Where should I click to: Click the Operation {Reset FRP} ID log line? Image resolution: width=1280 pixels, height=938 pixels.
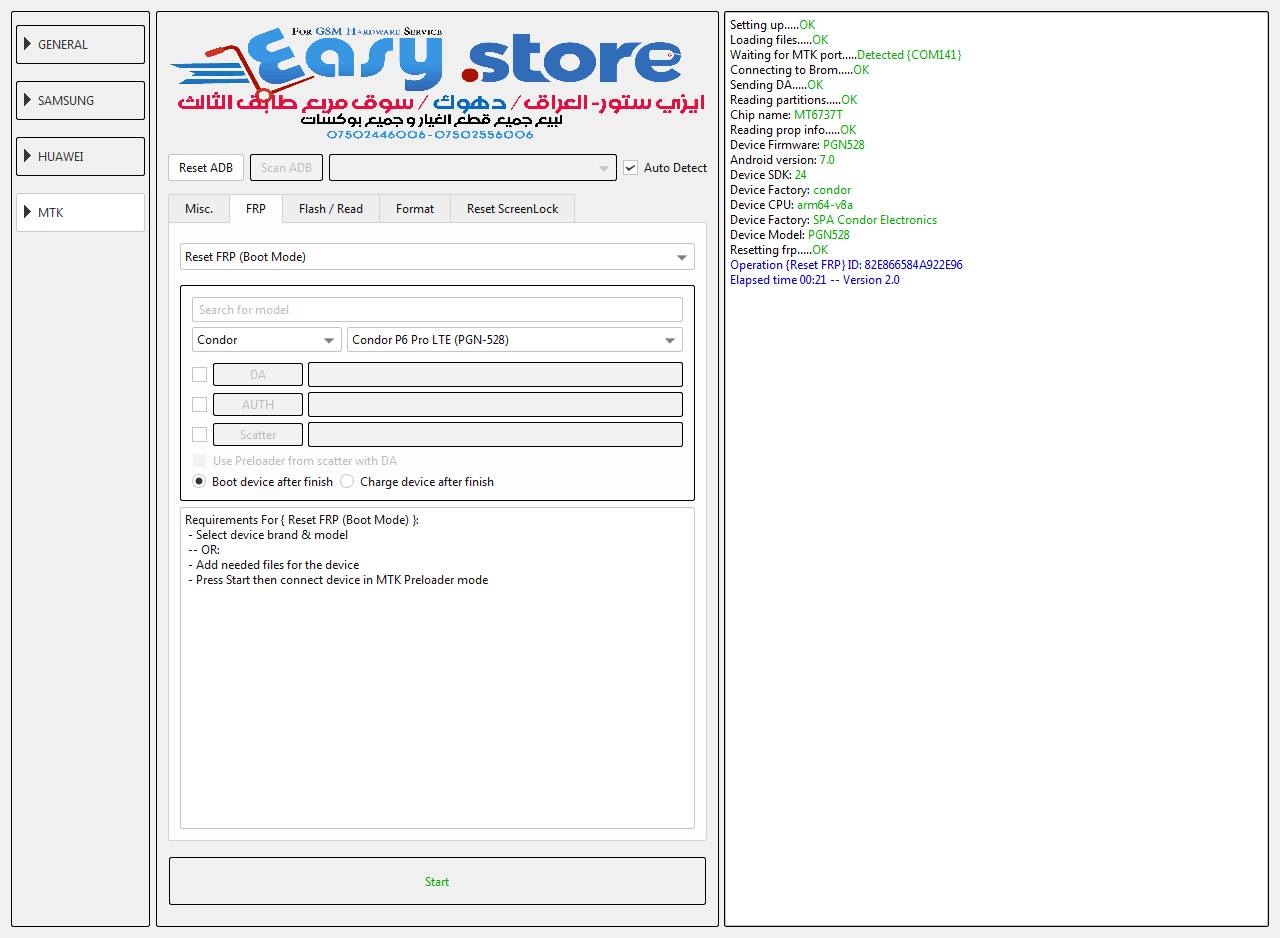click(x=846, y=265)
